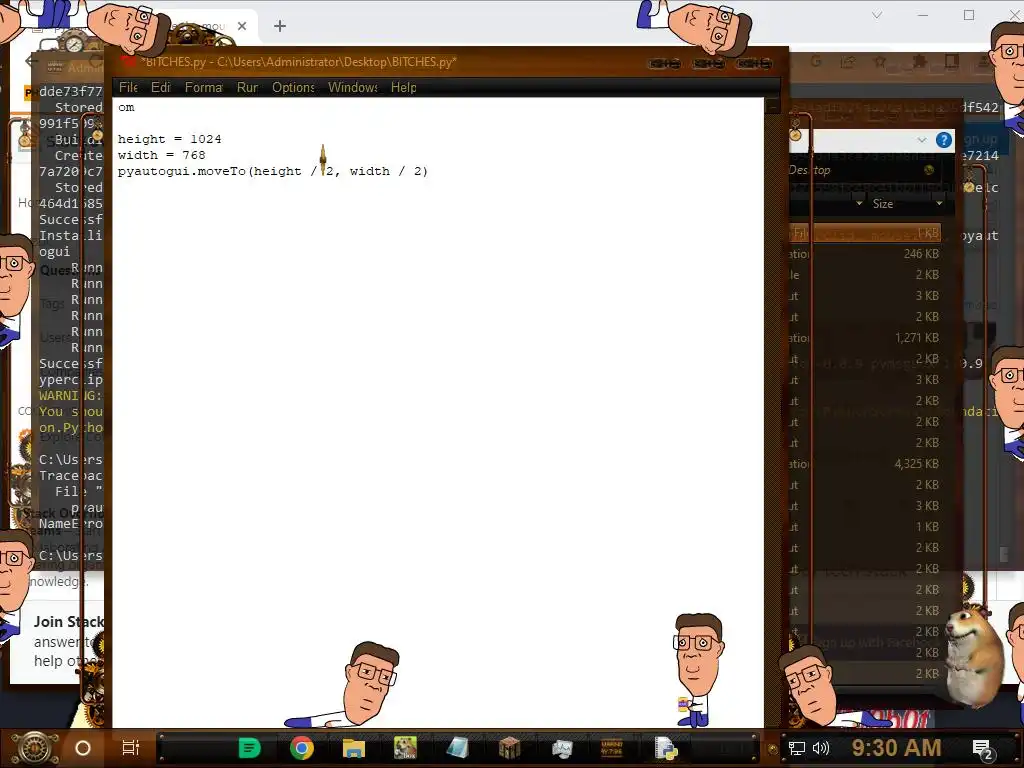Open the Minecraft block icon on taskbar
Viewport: 1024px width, 768px height.
tap(509, 748)
